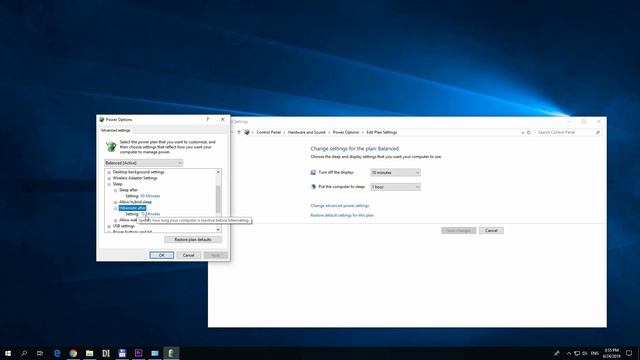Click the Up arrow in Control Panel window
This screenshot has height=360, width=640.
coord(239,132)
